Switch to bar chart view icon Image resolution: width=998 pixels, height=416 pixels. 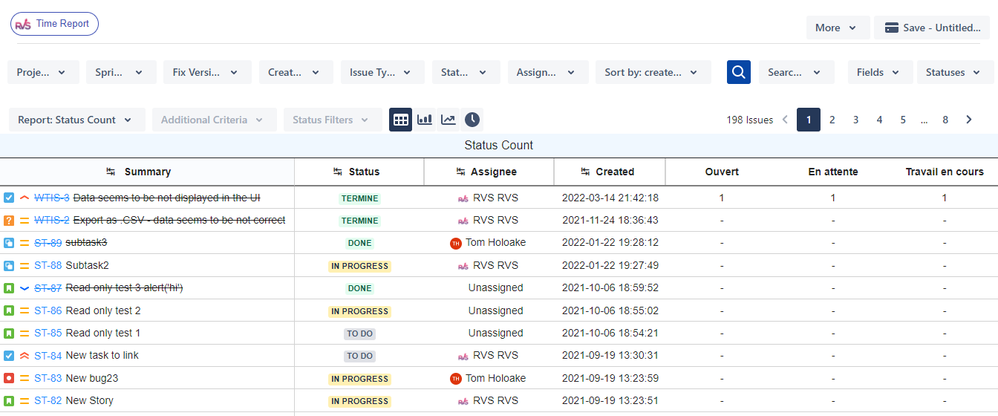click(425, 120)
